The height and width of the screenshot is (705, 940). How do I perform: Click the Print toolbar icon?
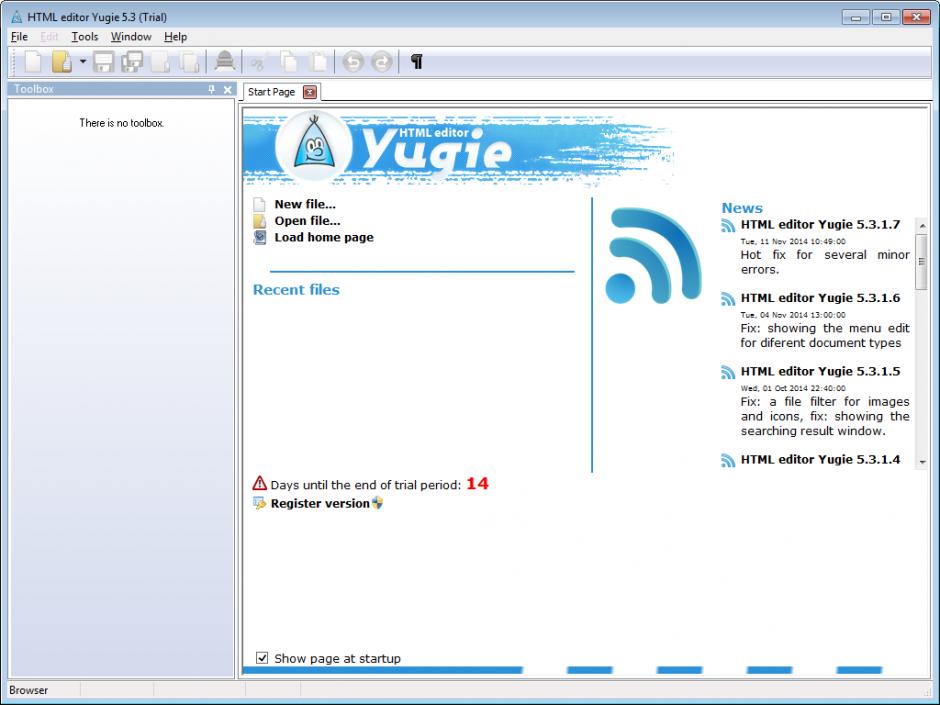click(x=225, y=61)
